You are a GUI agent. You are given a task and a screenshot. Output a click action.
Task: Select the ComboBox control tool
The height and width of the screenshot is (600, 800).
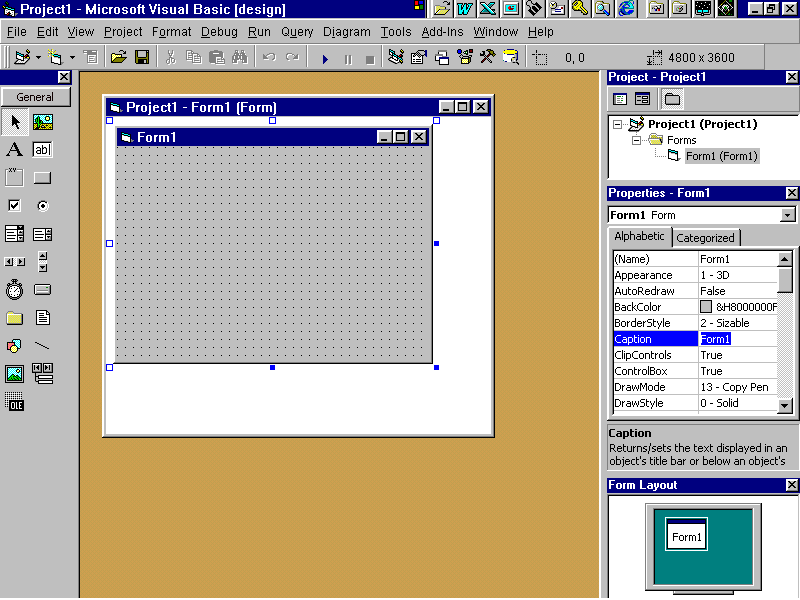click(x=14, y=234)
